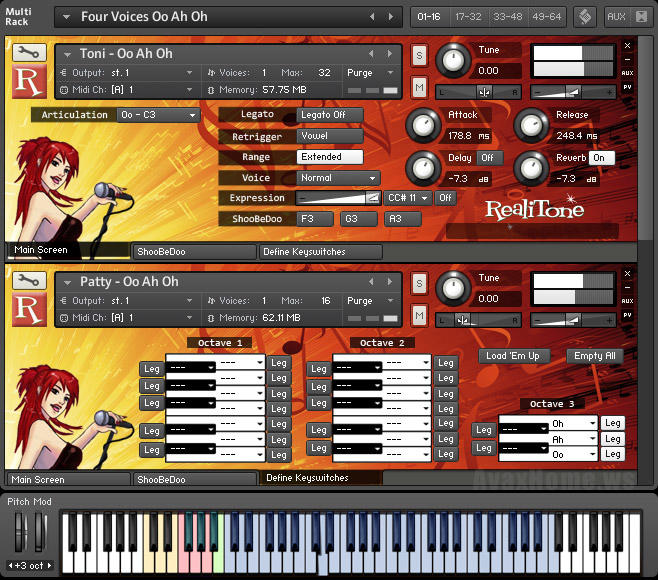Screen dimensions: 658x580
Task: Open the Articulation dropdown showing Oo - C3
Action: tap(158, 115)
